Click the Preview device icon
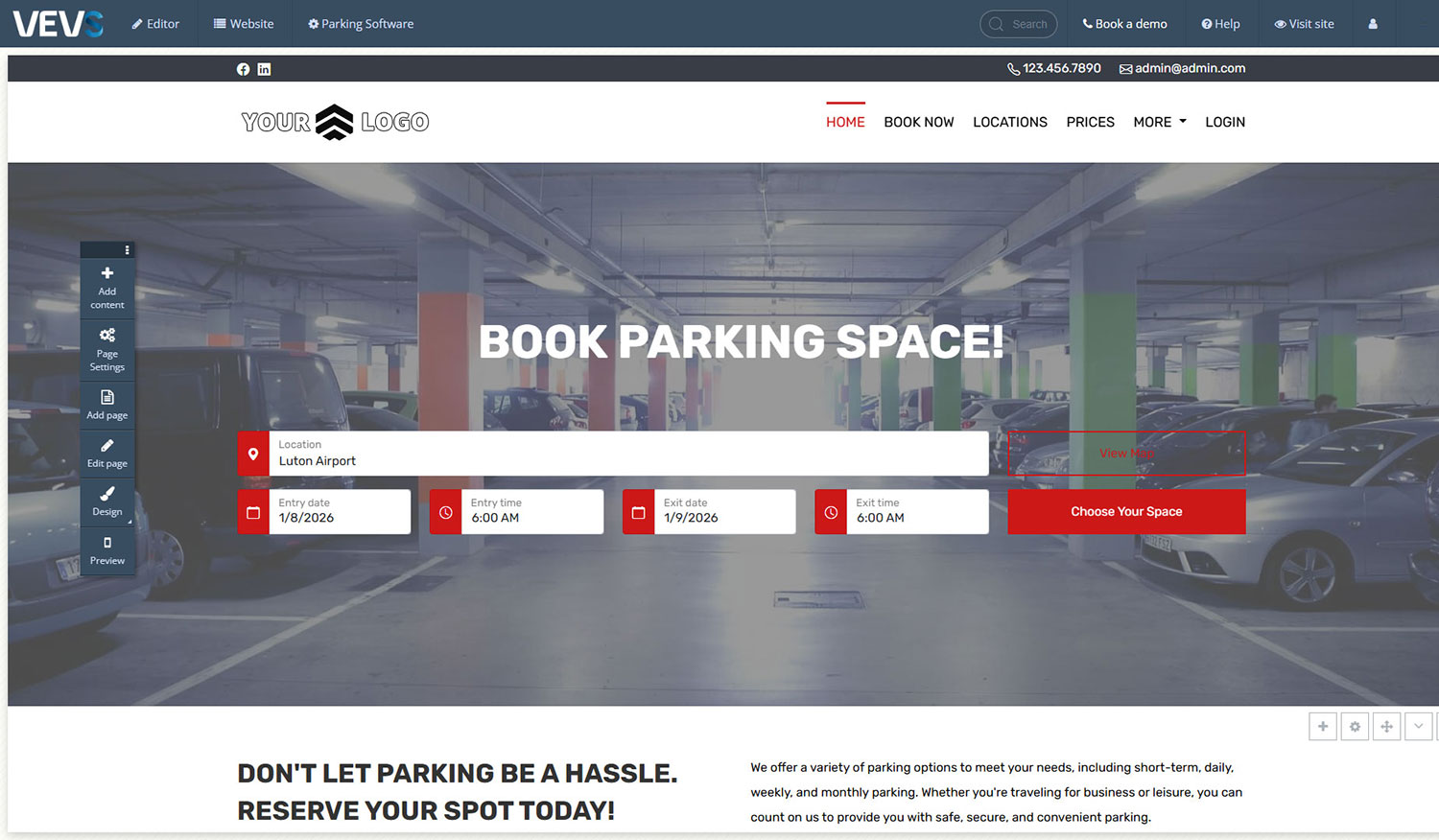The height and width of the screenshot is (840, 1439). (107, 543)
